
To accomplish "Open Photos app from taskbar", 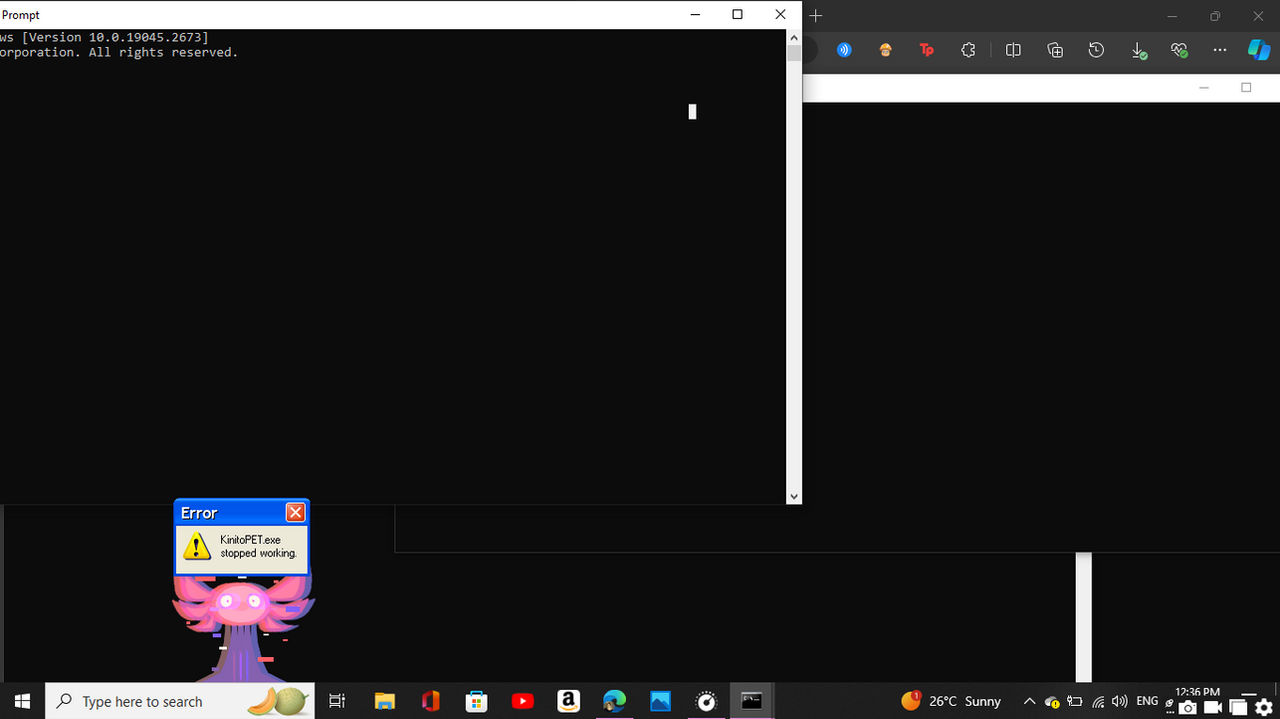I will [x=660, y=701].
